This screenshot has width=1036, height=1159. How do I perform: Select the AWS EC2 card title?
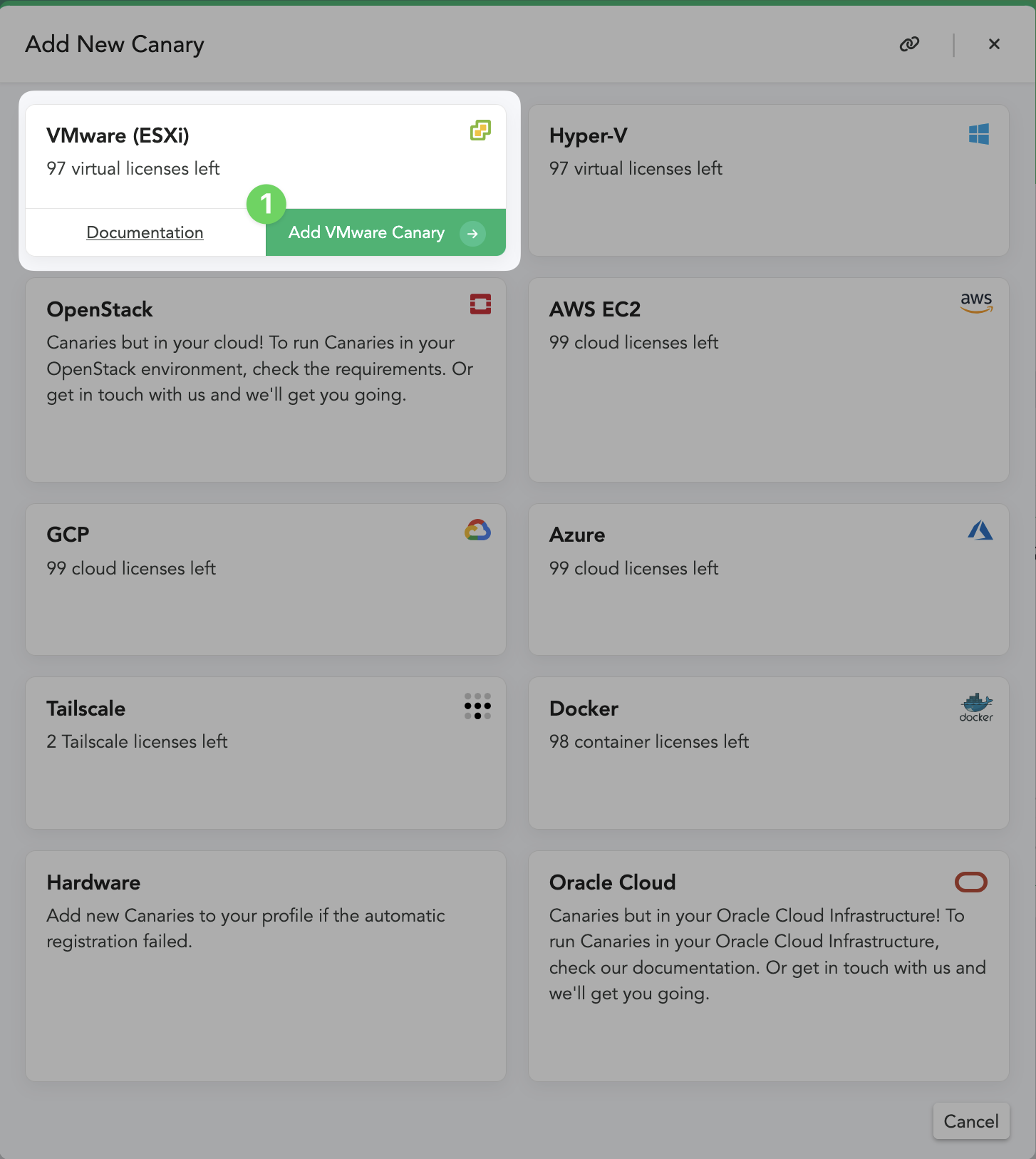click(595, 309)
